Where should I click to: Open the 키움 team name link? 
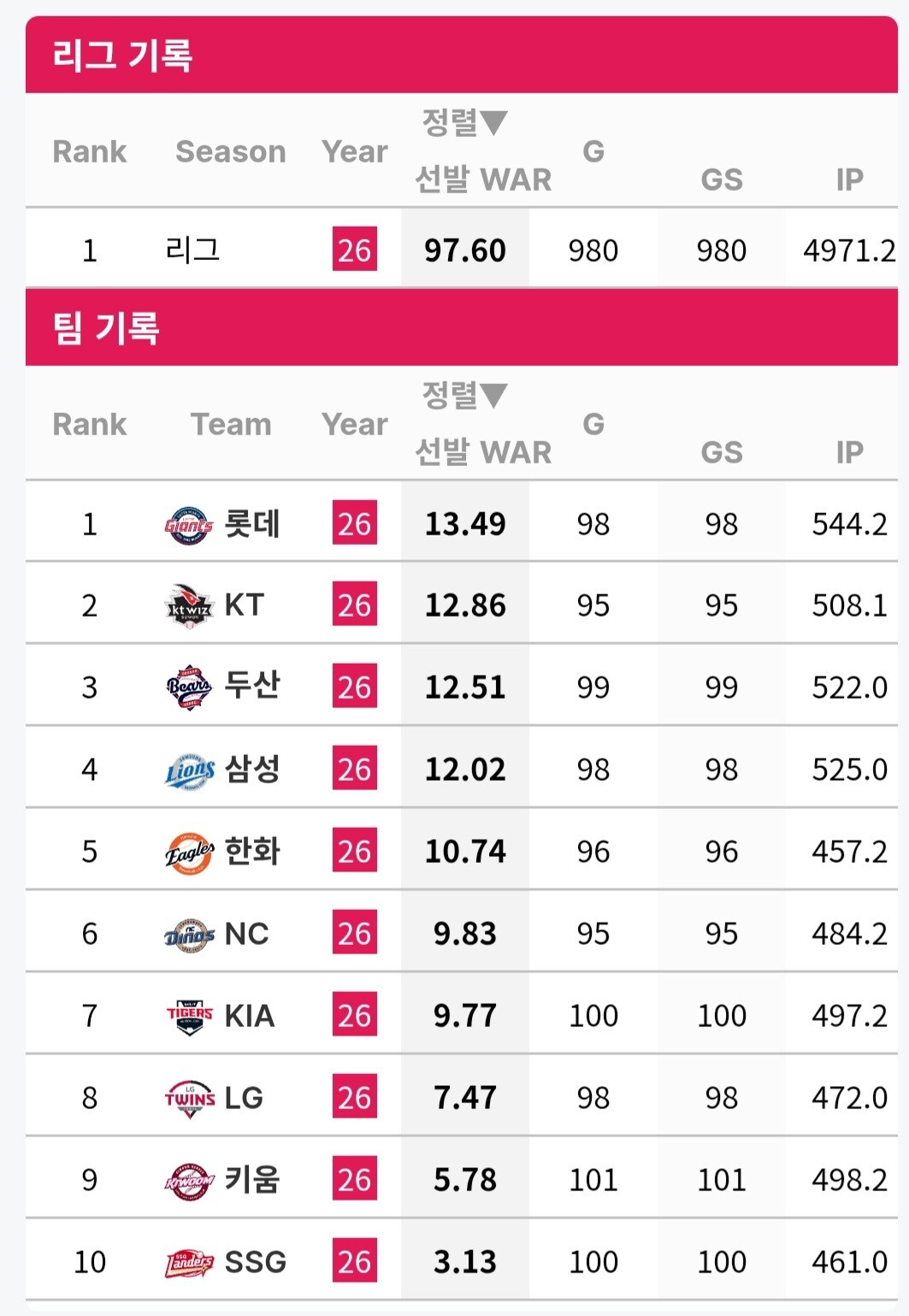pyautogui.click(x=252, y=1179)
